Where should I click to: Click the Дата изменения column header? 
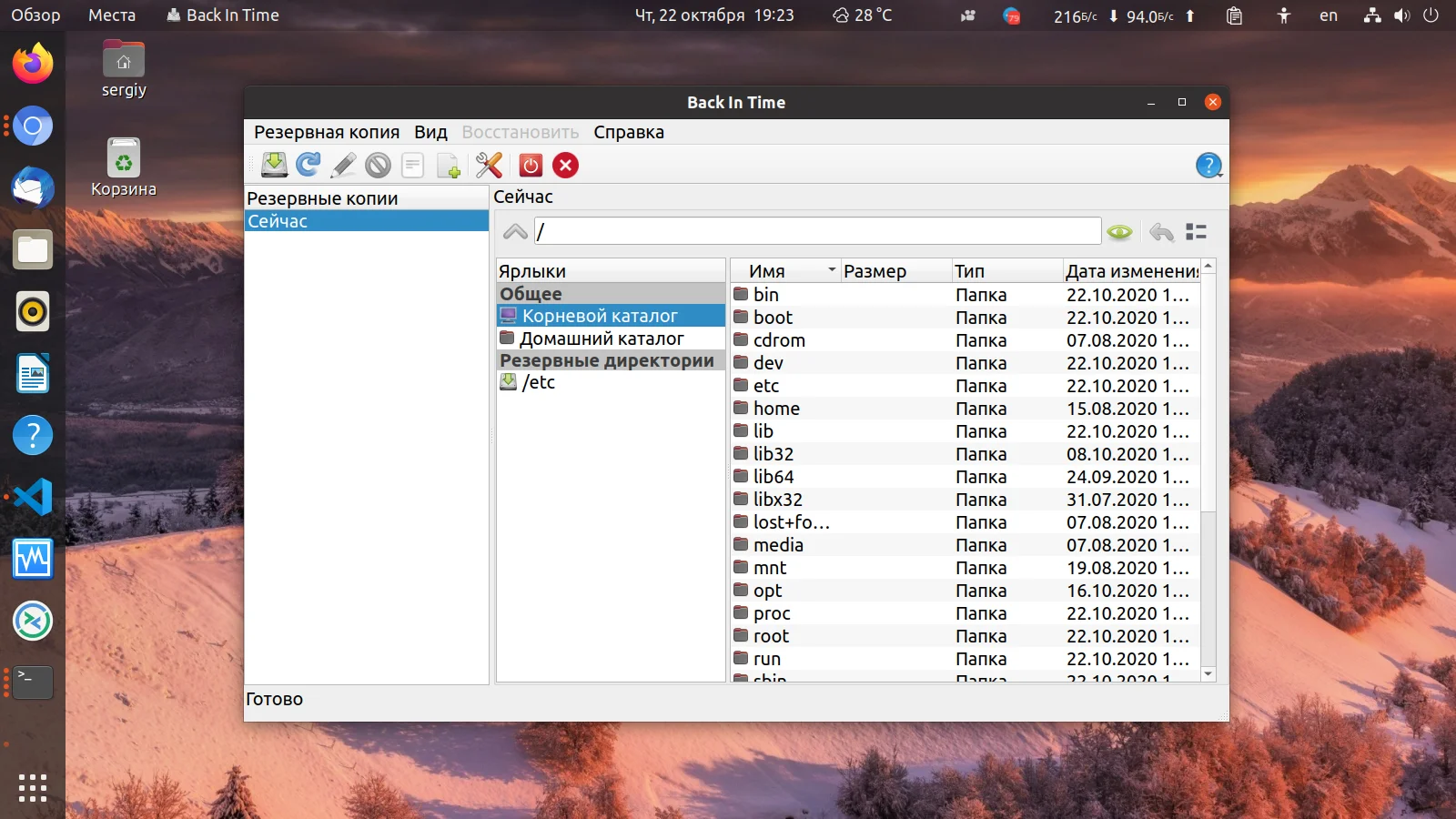tap(1131, 271)
